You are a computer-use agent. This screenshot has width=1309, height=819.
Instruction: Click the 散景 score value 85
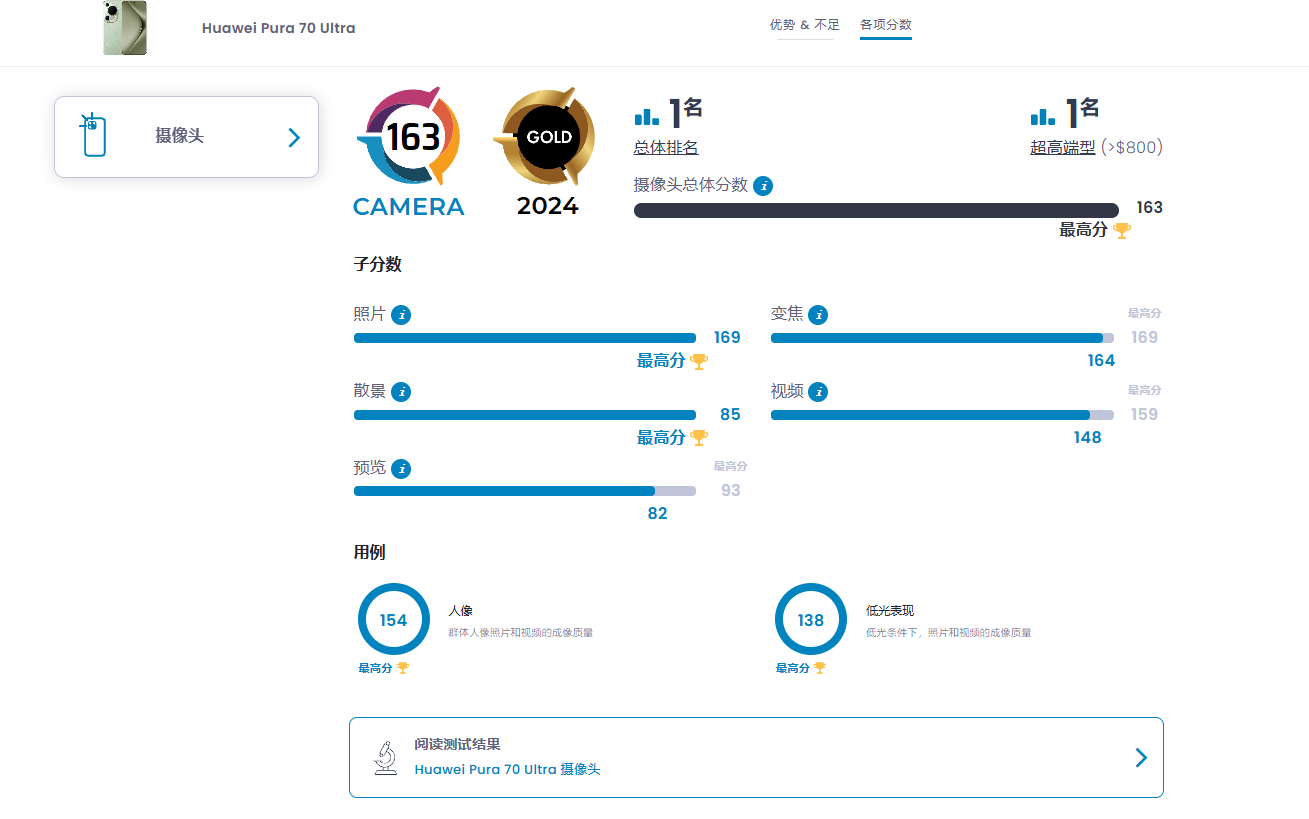coord(730,415)
